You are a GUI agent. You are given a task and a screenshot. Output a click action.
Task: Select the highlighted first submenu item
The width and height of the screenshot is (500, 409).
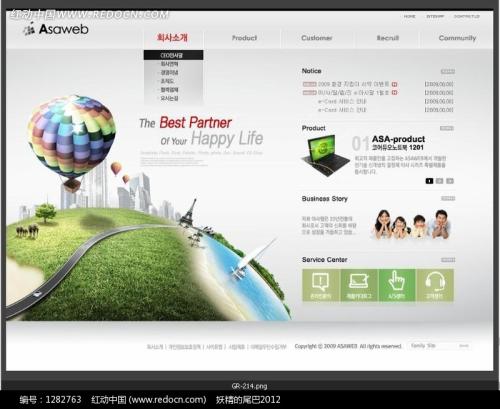coord(173,55)
